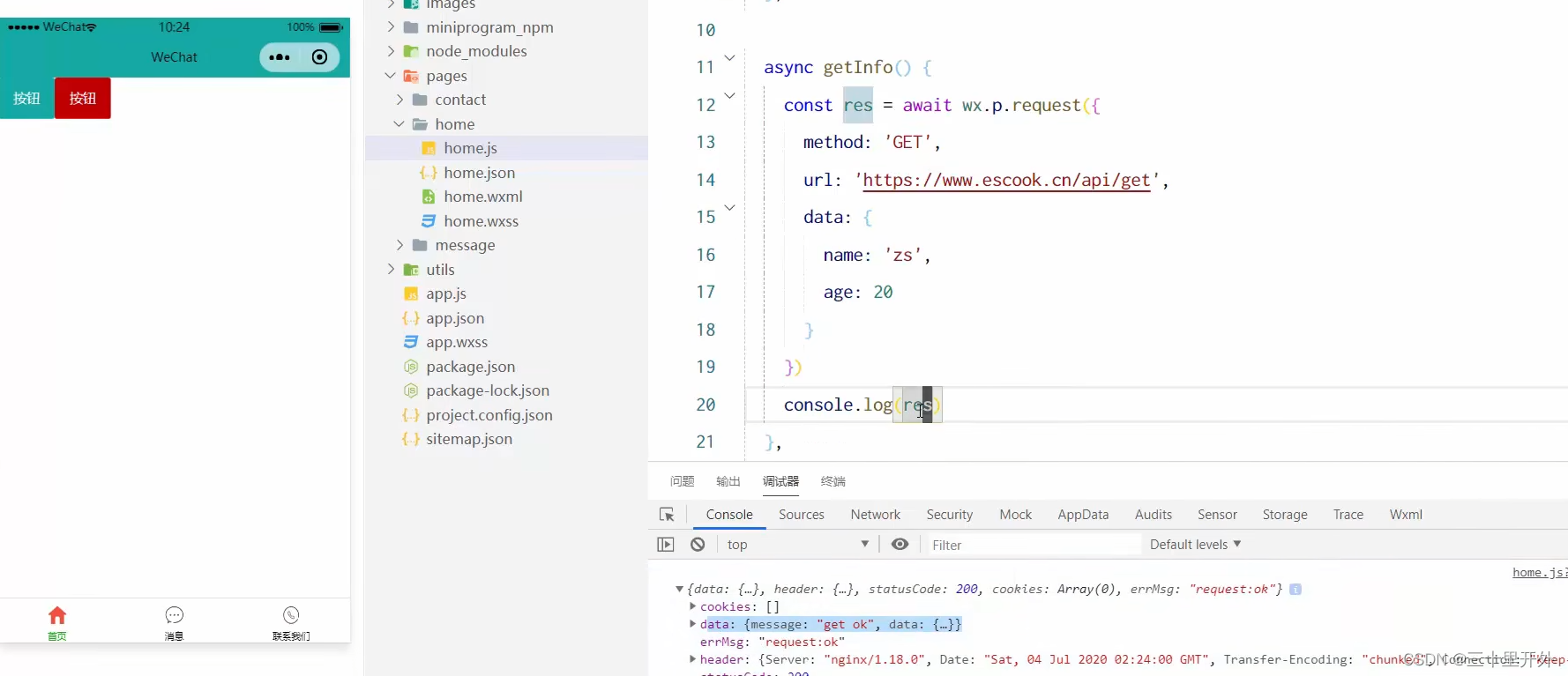1568x676 pixels.
Task: Select the Console devtools tab
Action: click(x=729, y=515)
